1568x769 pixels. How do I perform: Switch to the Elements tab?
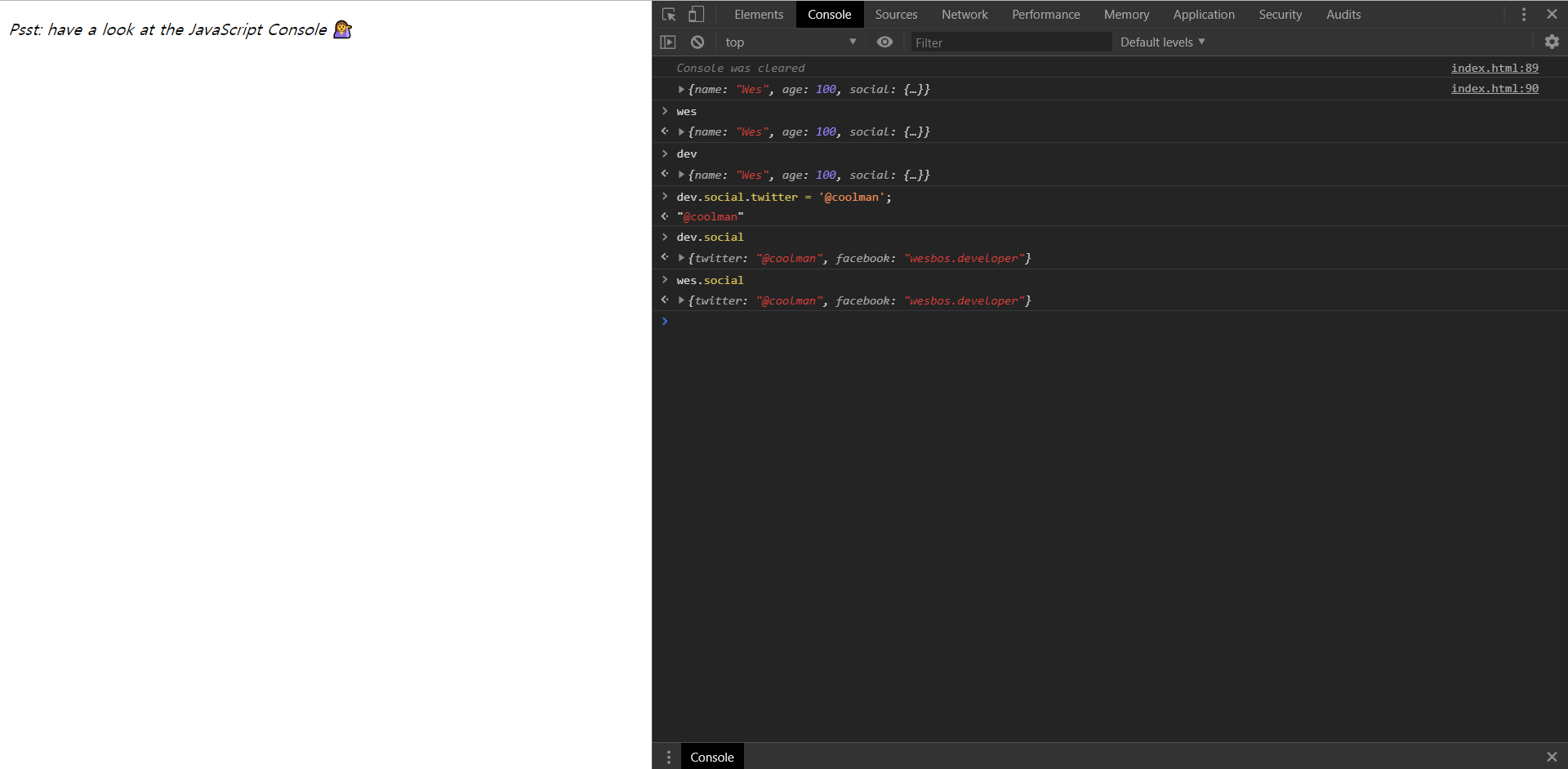tap(759, 14)
